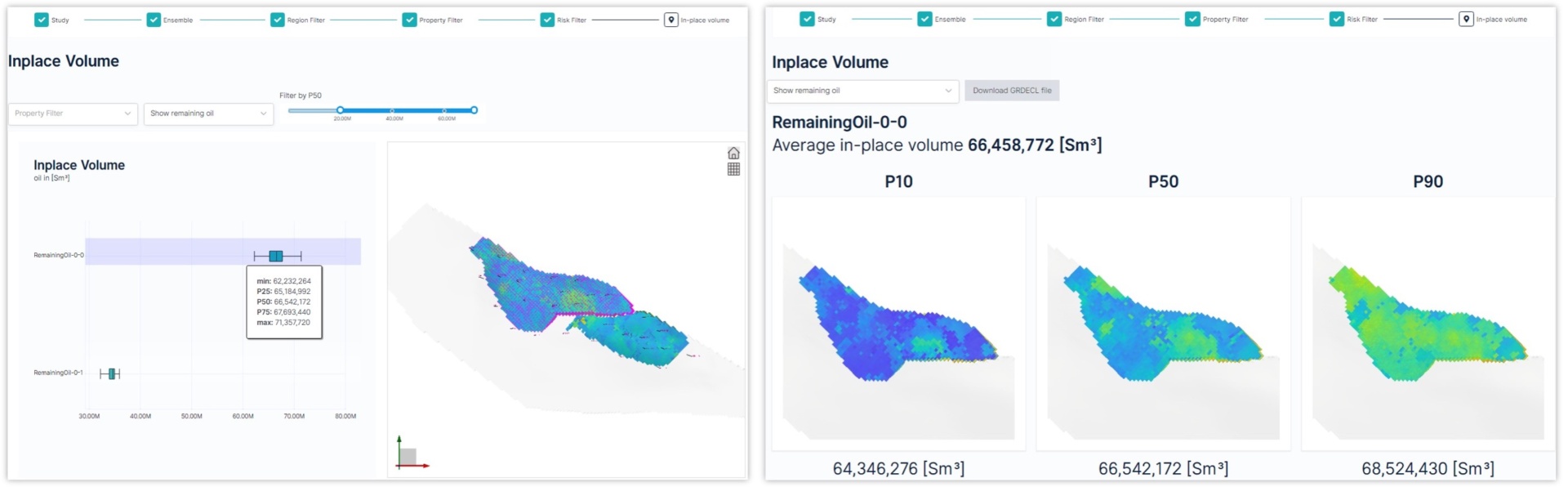
Task: Click the Risk Filter step checkmark in left panel
Action: tap(547, 20)
